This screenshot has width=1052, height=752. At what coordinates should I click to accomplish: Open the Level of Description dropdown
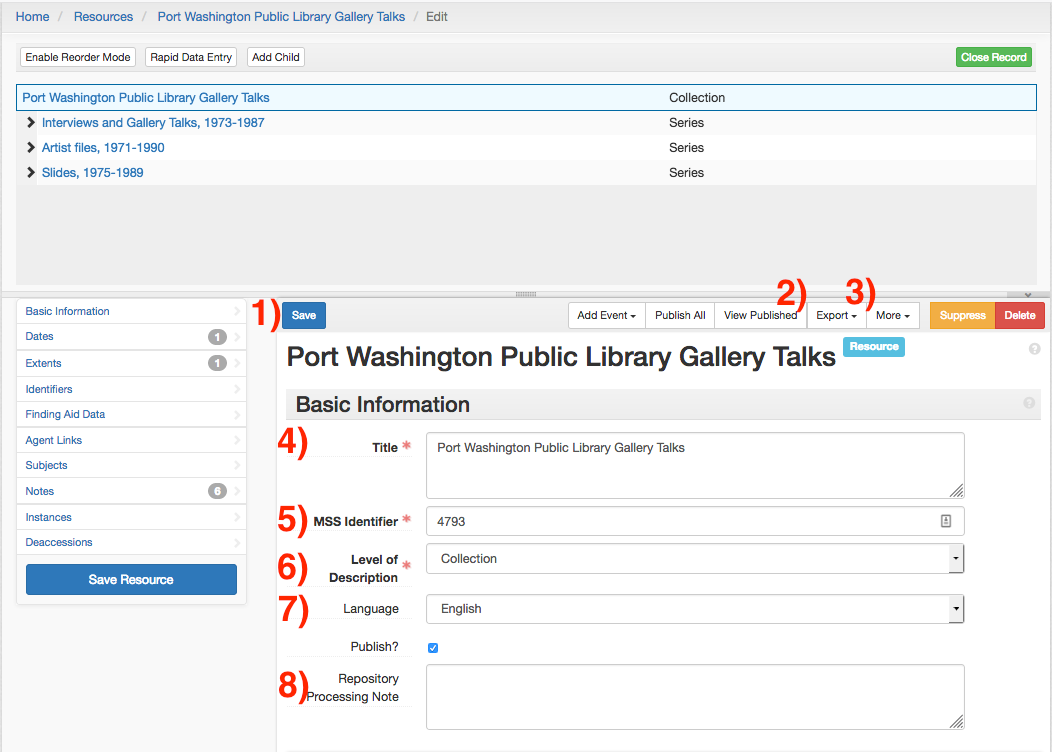pos(694,559)
